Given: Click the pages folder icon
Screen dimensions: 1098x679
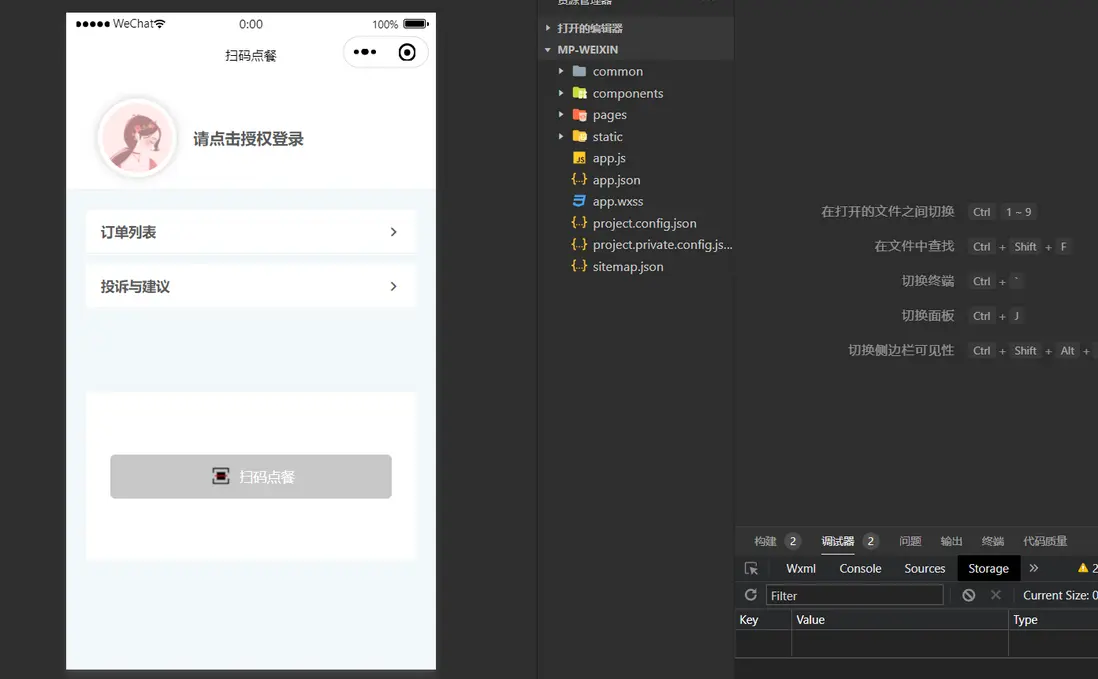Looking at the screenshot, I should point(579,115).
